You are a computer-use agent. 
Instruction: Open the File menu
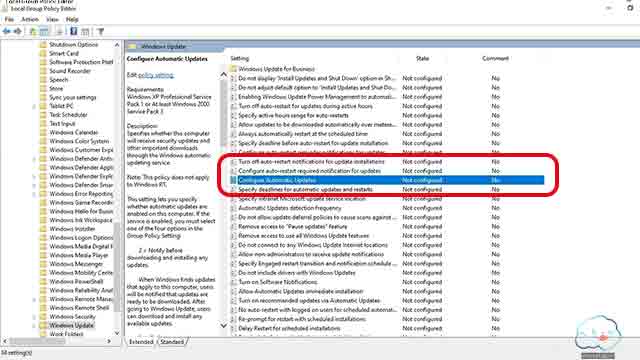(x=9, y=19)
